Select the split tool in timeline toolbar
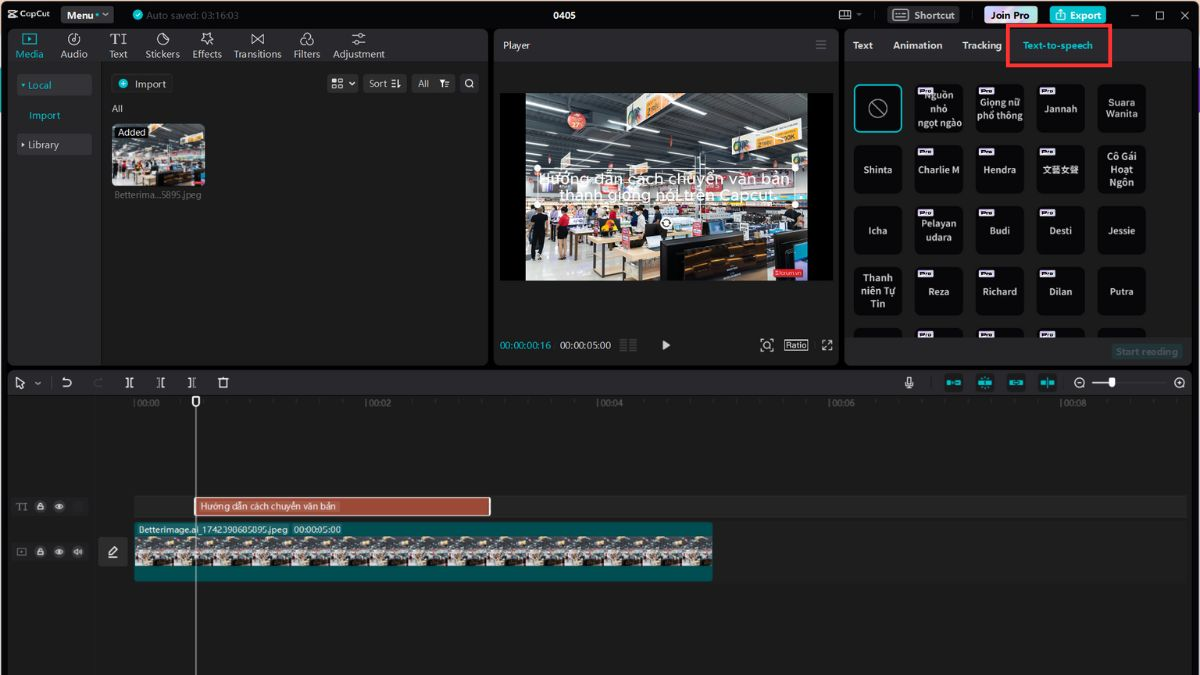Viewport: 1200px width, 675px height. 129,383
